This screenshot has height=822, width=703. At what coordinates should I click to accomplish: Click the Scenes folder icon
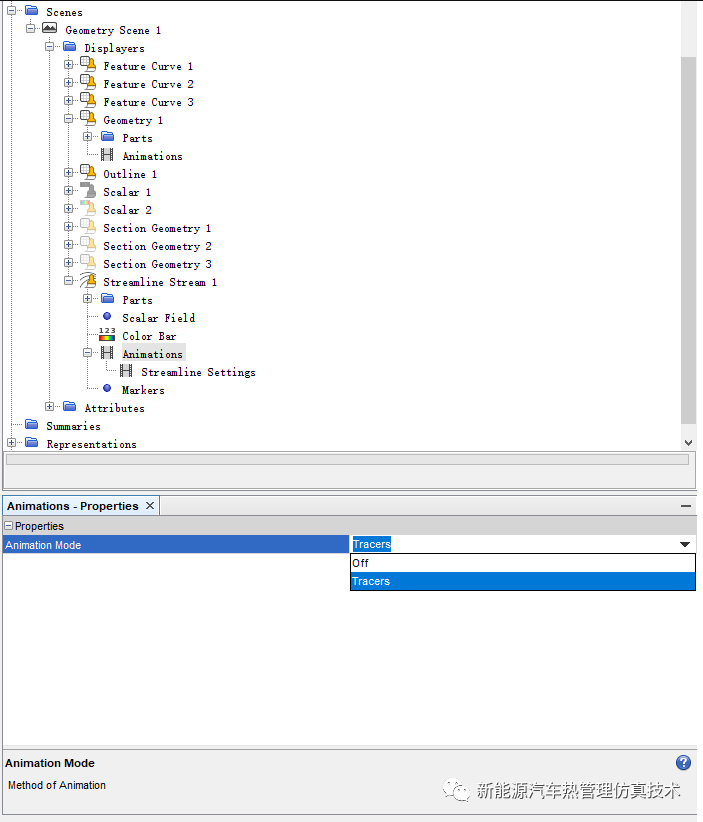pos(31,10)
